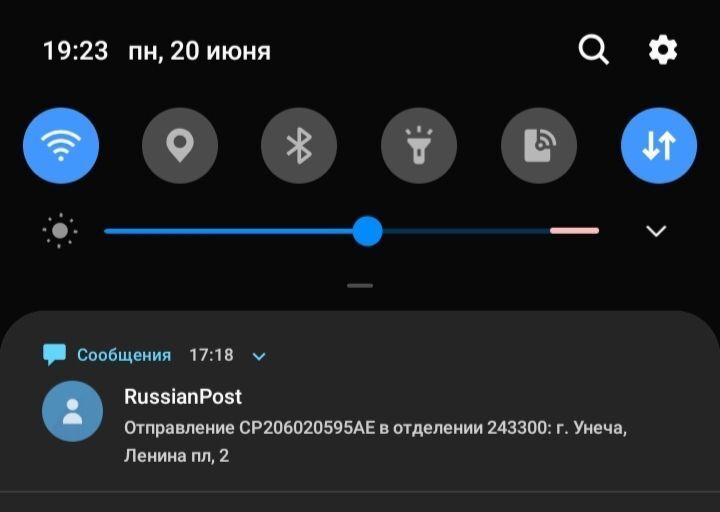
Task: Turn off the Wi-Fi quick toggle
Action: (x=61, y=146)
